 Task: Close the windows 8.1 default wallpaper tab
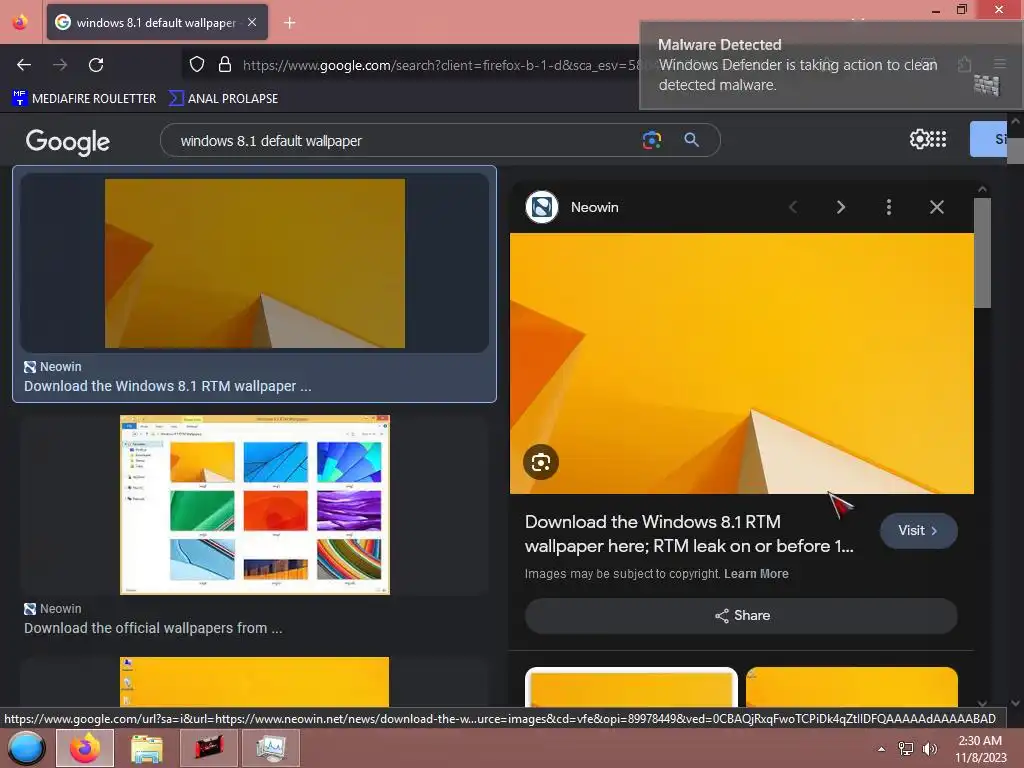pyautogui.click(x=252, y=22)
